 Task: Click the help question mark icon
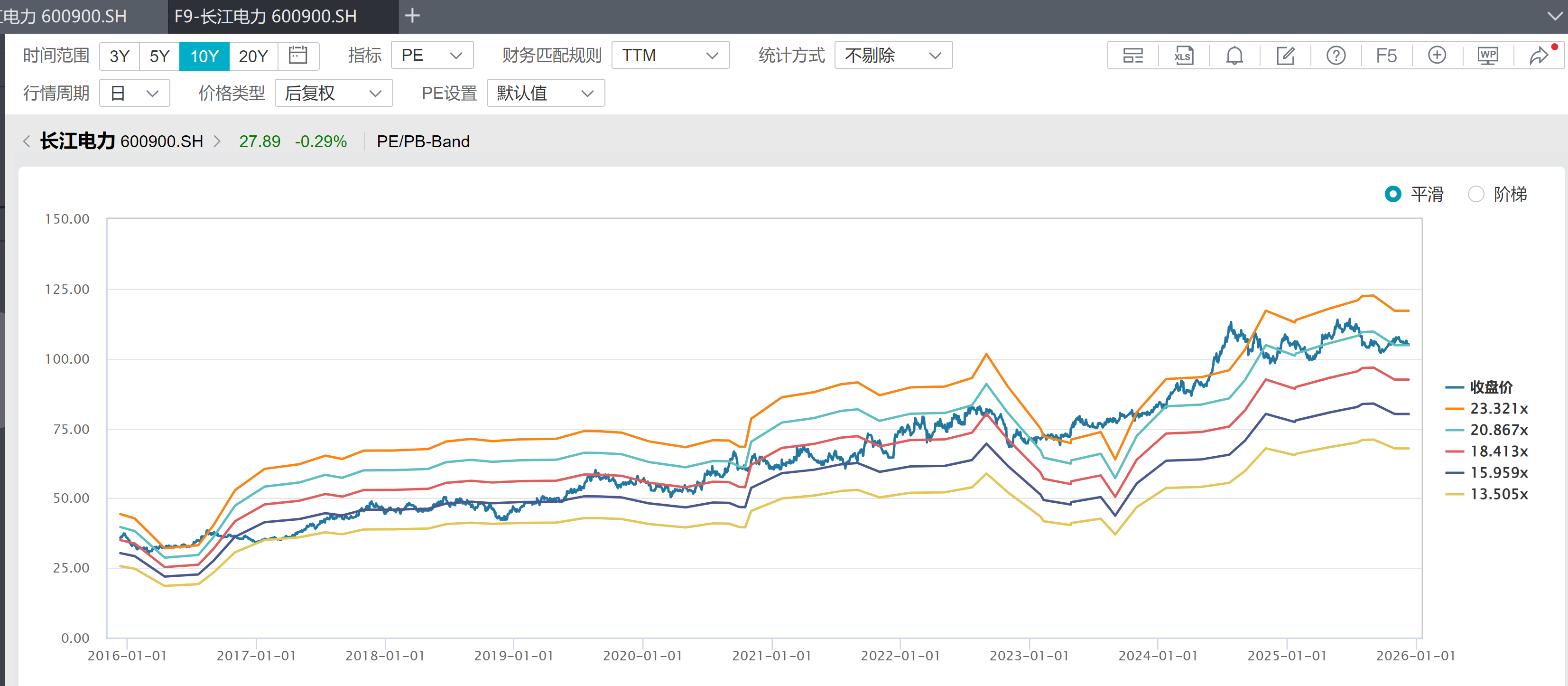(x=1336, y=56)
